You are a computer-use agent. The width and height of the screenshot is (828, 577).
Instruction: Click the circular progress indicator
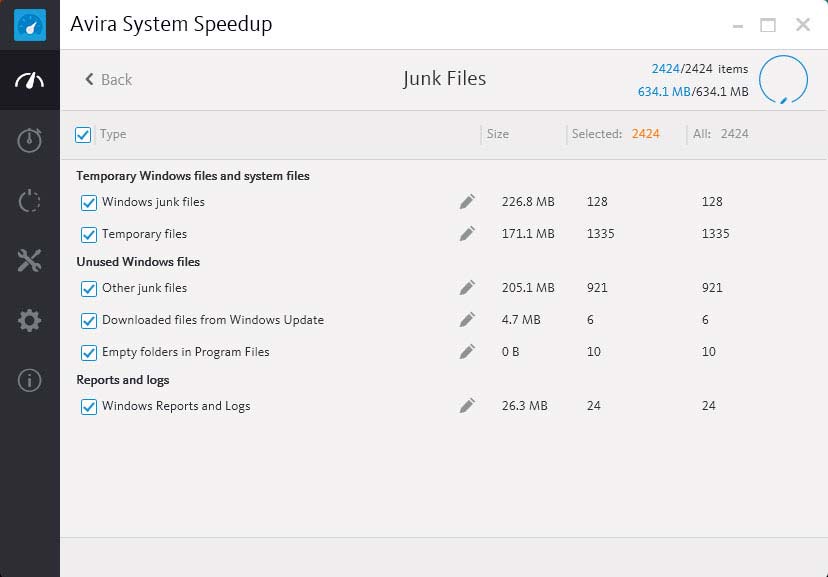click(x=783, y=80)
